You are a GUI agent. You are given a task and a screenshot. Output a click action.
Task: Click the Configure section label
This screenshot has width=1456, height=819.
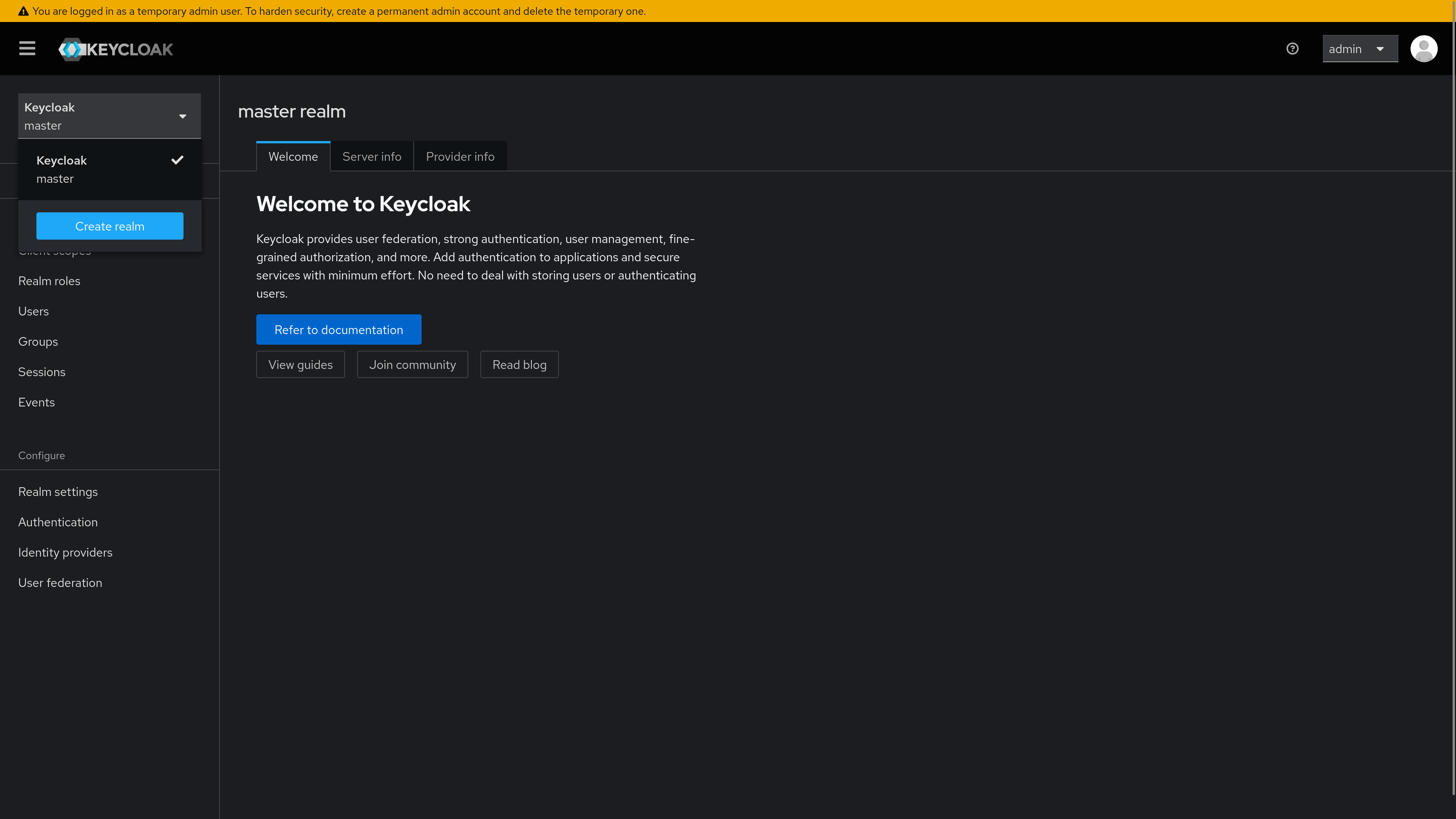click(x=41, y=455)
